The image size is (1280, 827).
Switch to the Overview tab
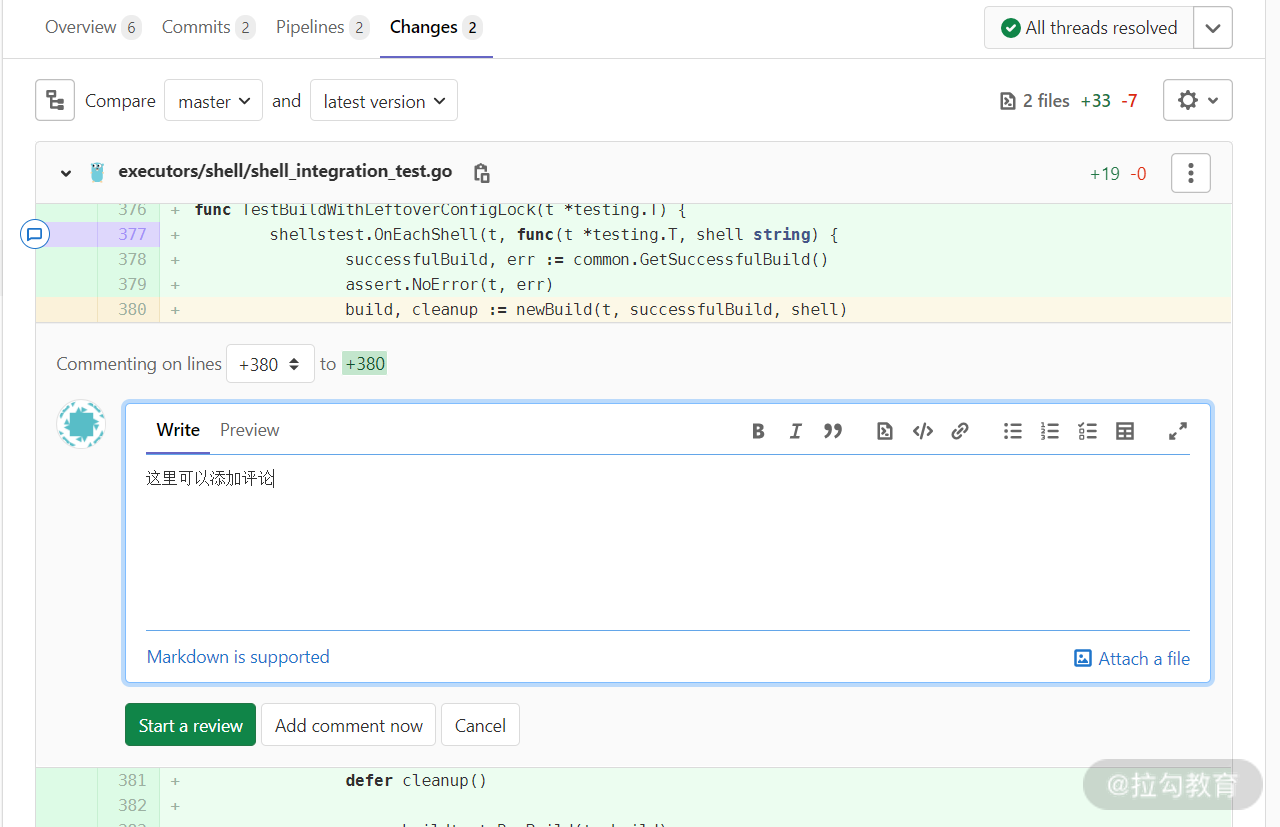coord(92,27)
